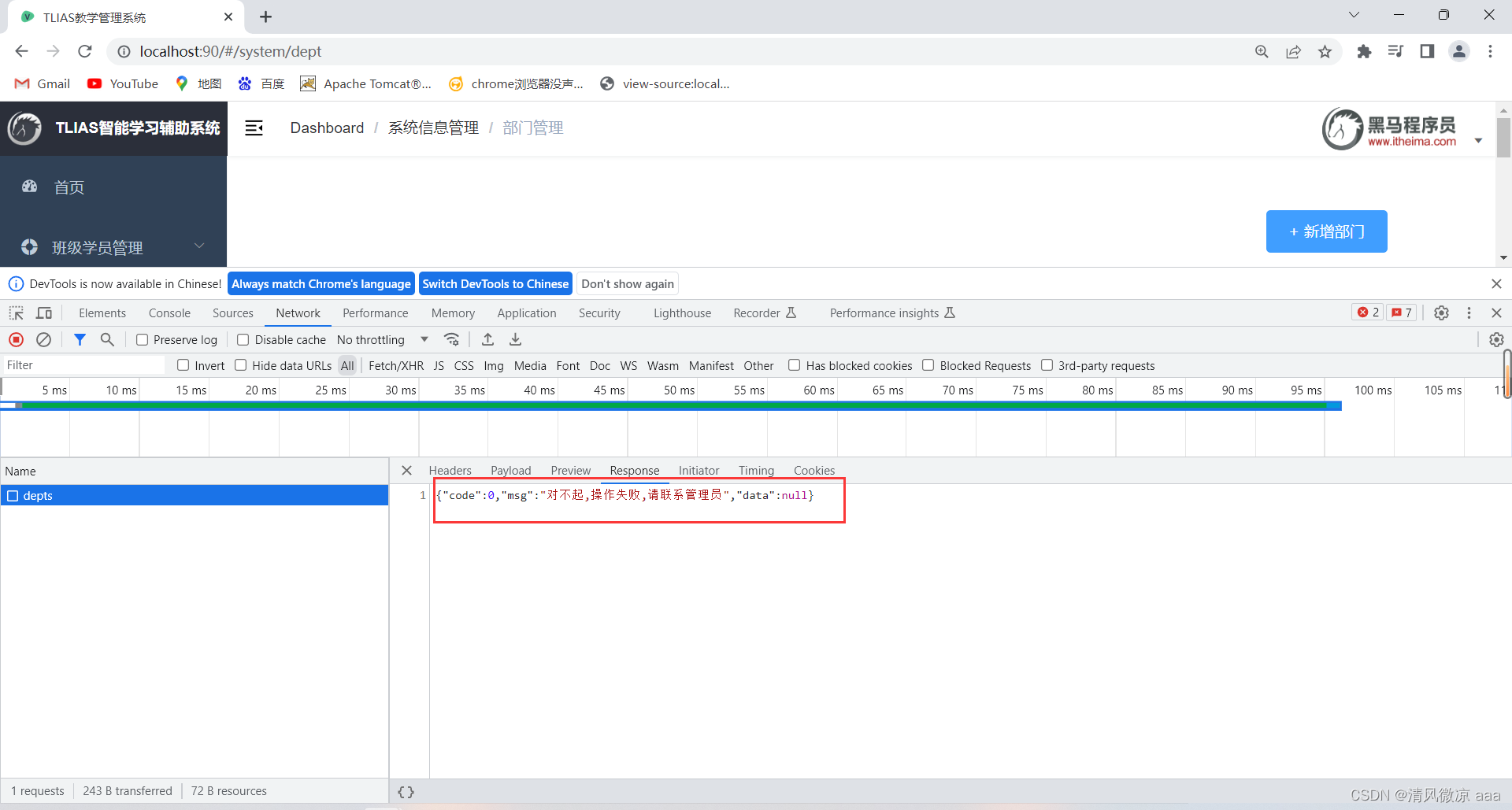This screenshot has width=1512, height=810.
Task: Open the Sources panel
Action: [233, 313]
